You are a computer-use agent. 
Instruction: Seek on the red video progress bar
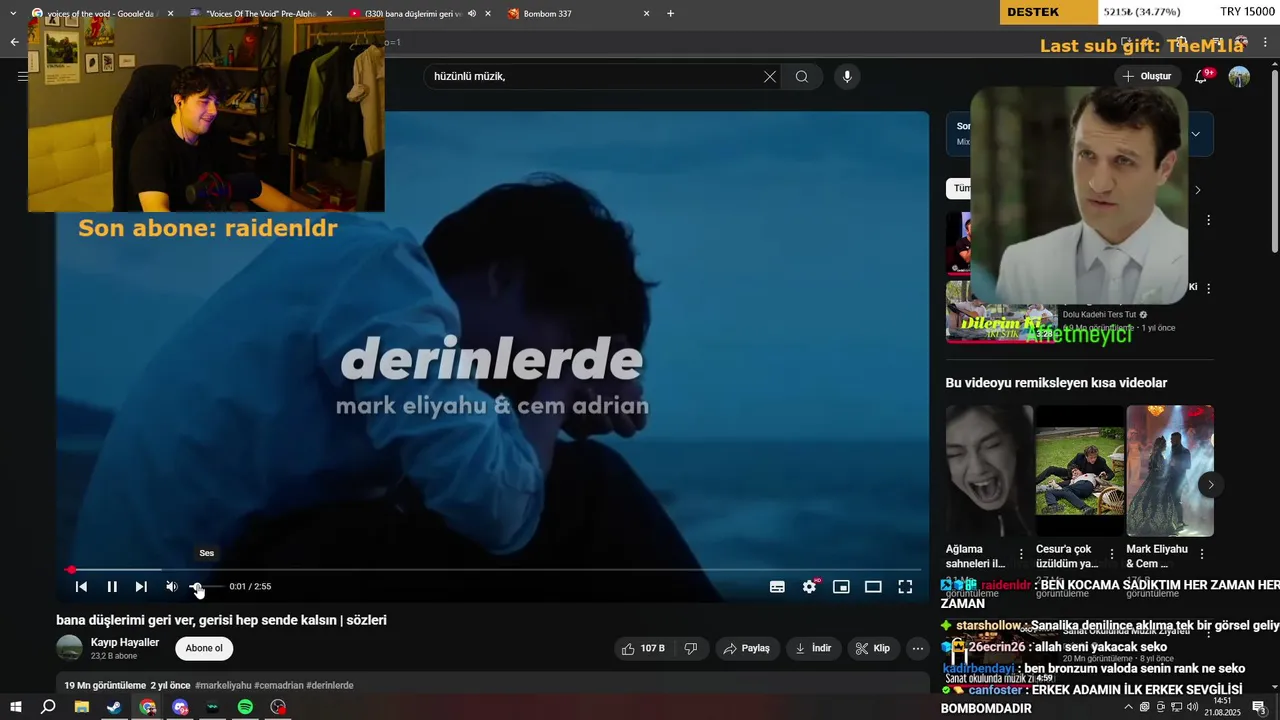click(x=492, y=570)
